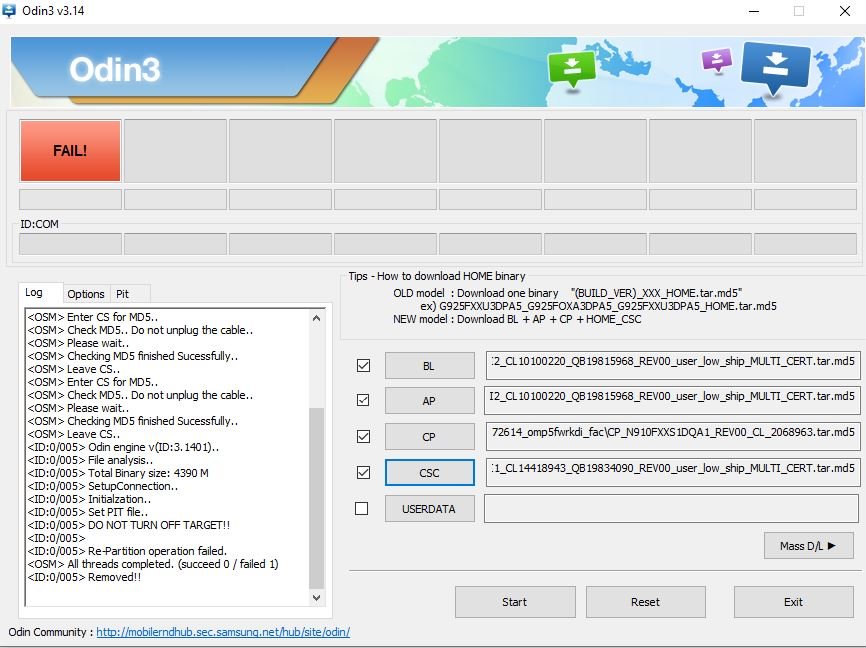This screenshot has height=648, width=866.
Task: Click log line 'Odin engine v(ID:3.1401)..'
Action: [x=123, y=447]
